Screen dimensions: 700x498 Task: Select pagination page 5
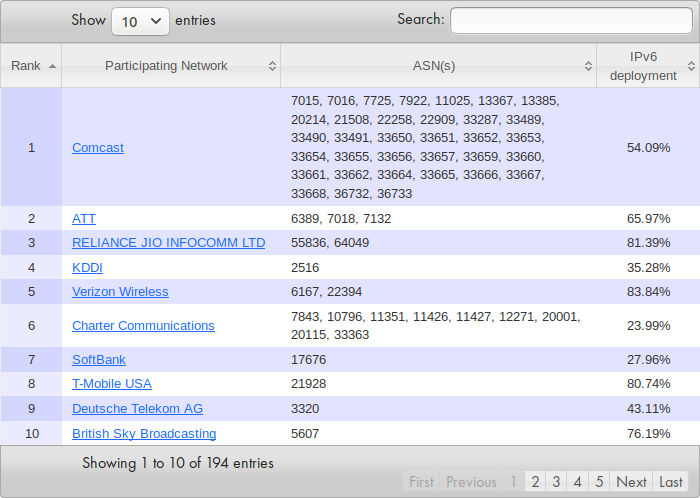tap(599, 482)
